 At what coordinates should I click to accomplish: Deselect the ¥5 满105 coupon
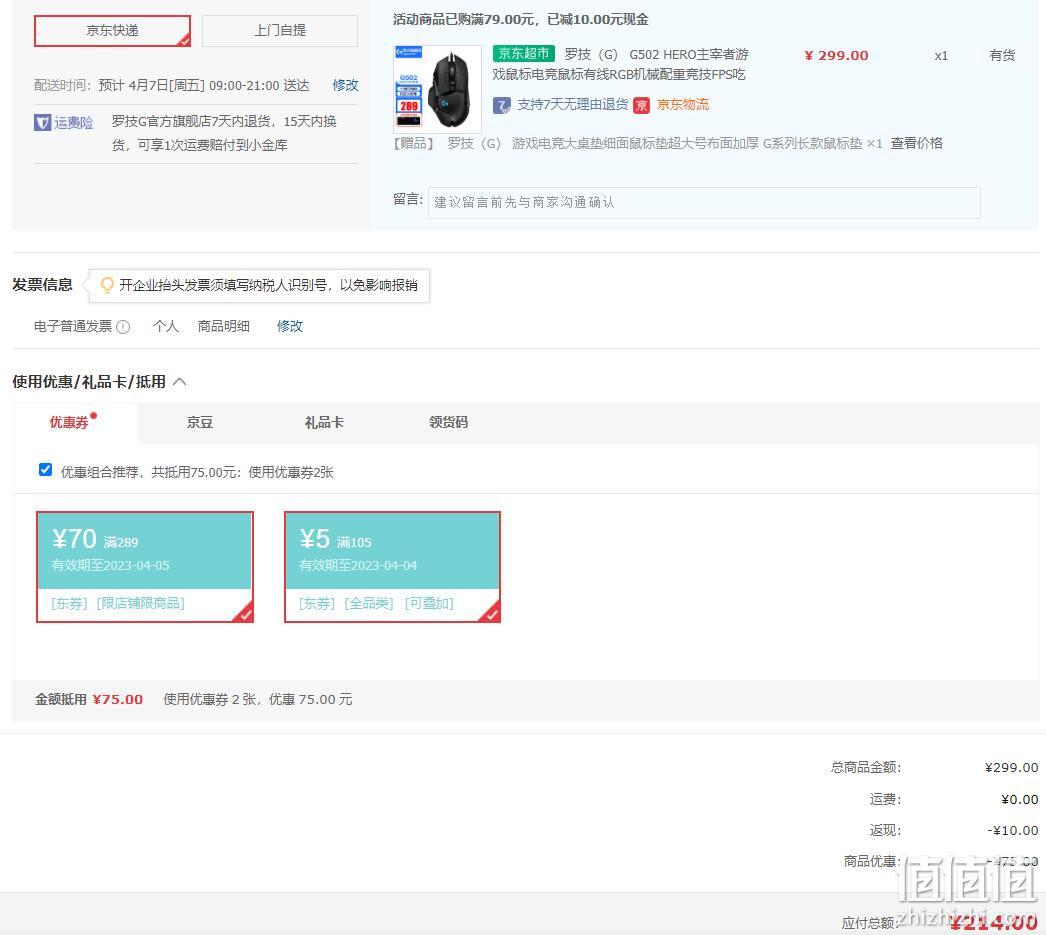392,567
